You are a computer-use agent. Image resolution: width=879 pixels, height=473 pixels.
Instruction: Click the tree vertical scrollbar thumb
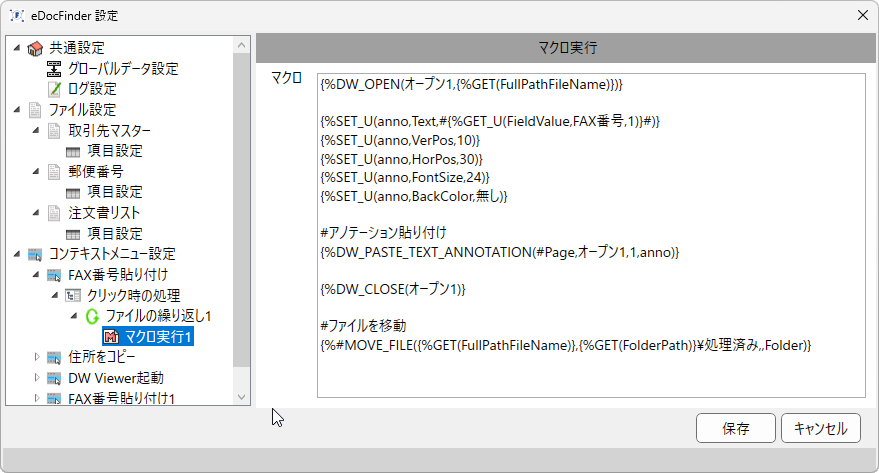click(x=242, y=210)
